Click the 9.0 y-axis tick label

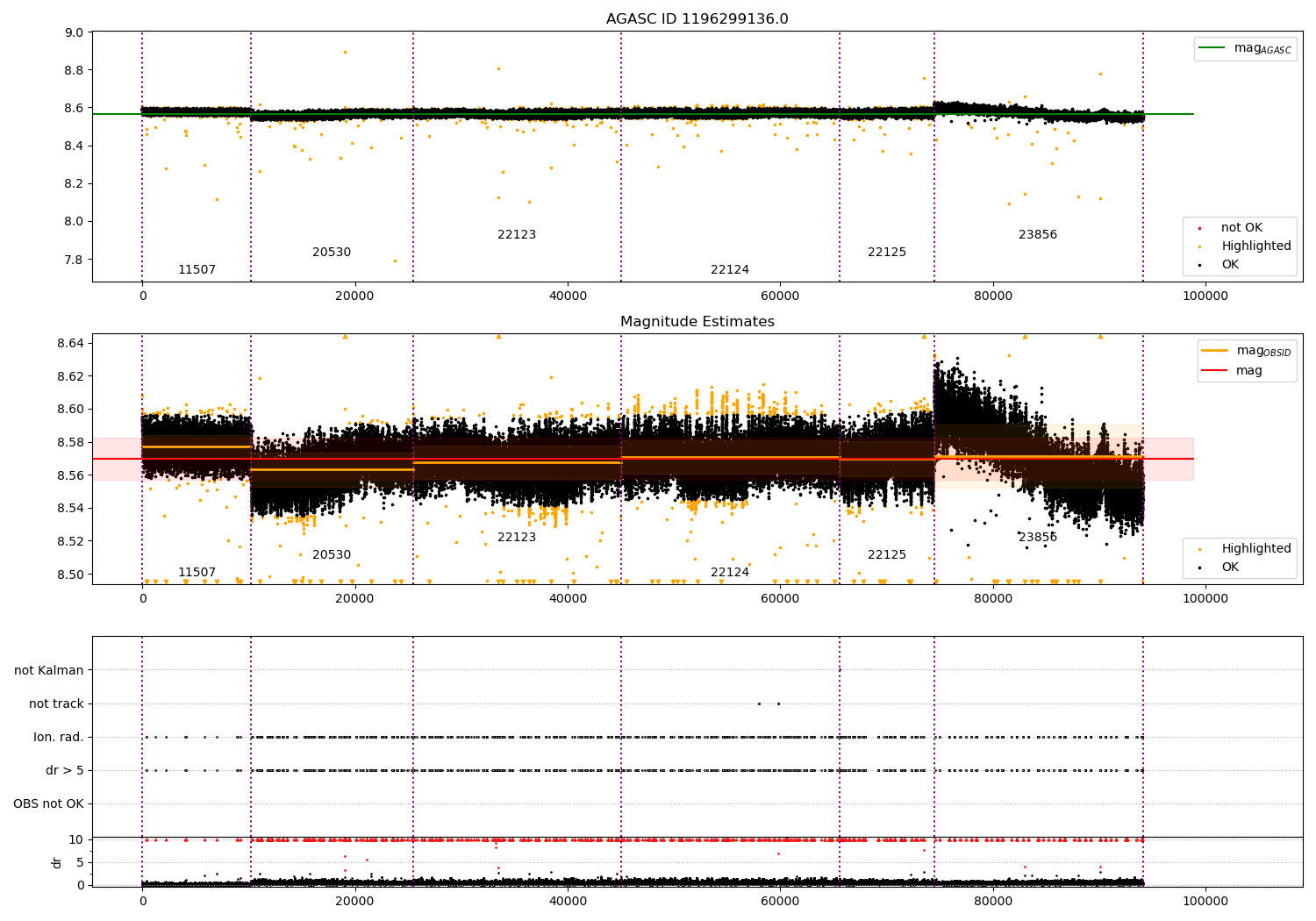pos(75,32)
